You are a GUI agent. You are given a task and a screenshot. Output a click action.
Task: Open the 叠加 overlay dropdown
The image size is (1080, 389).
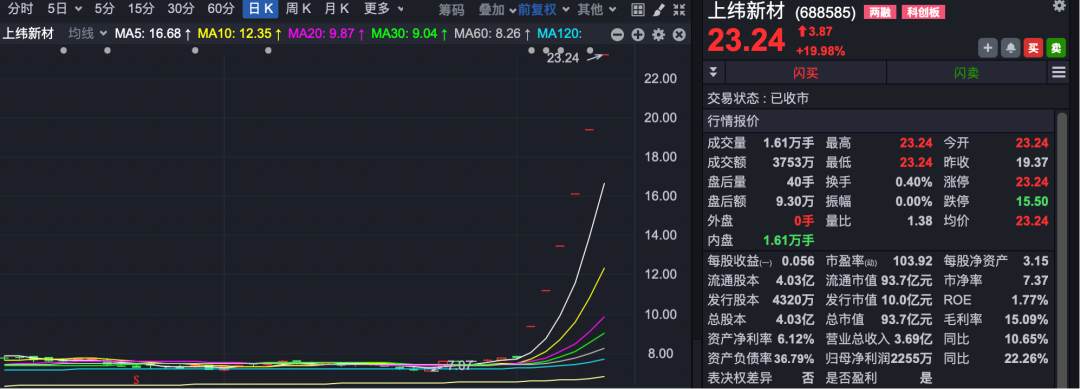[513, 10]
